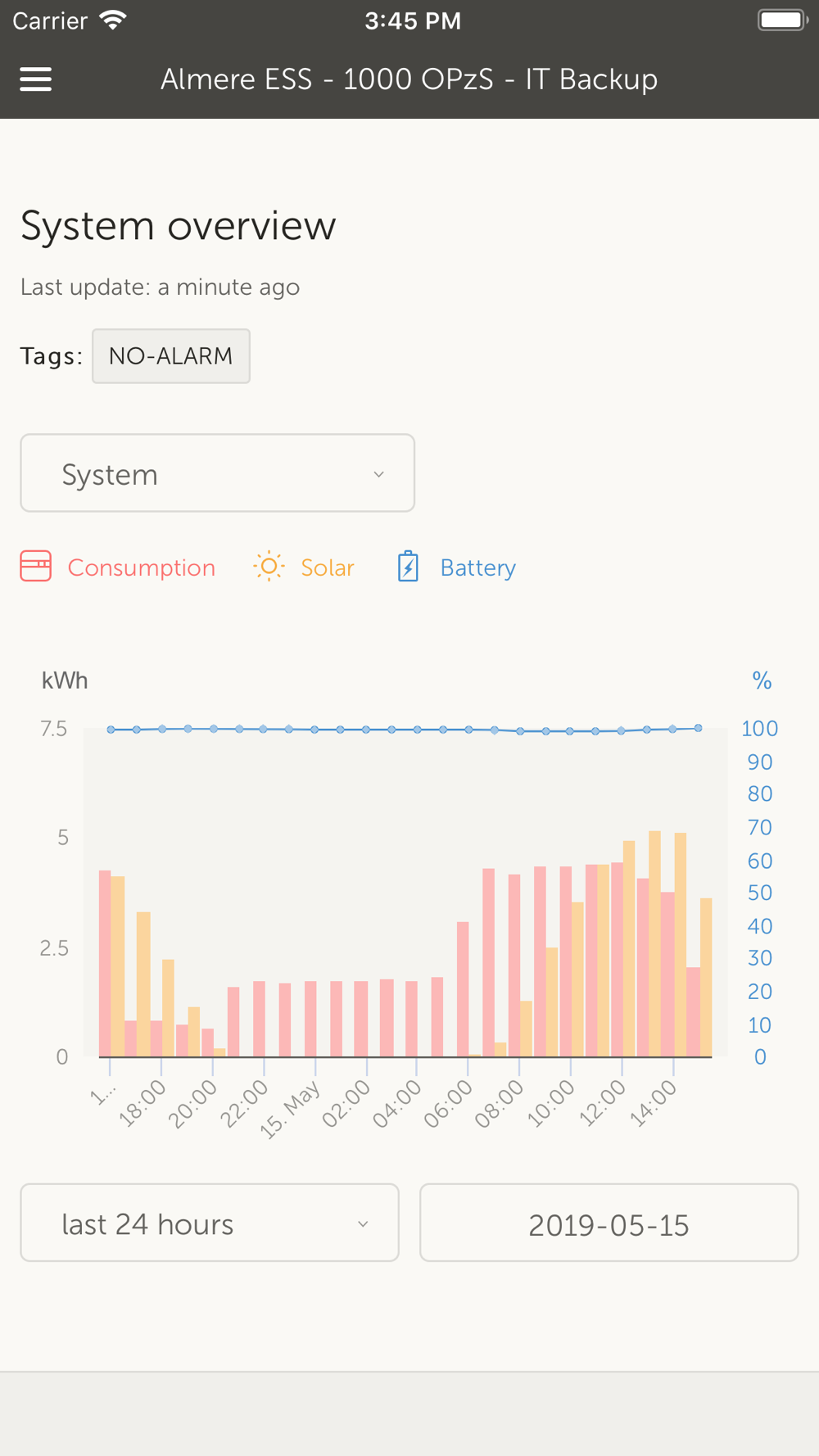
Task: Click the Battery charging icon
Action: [408, 567]
